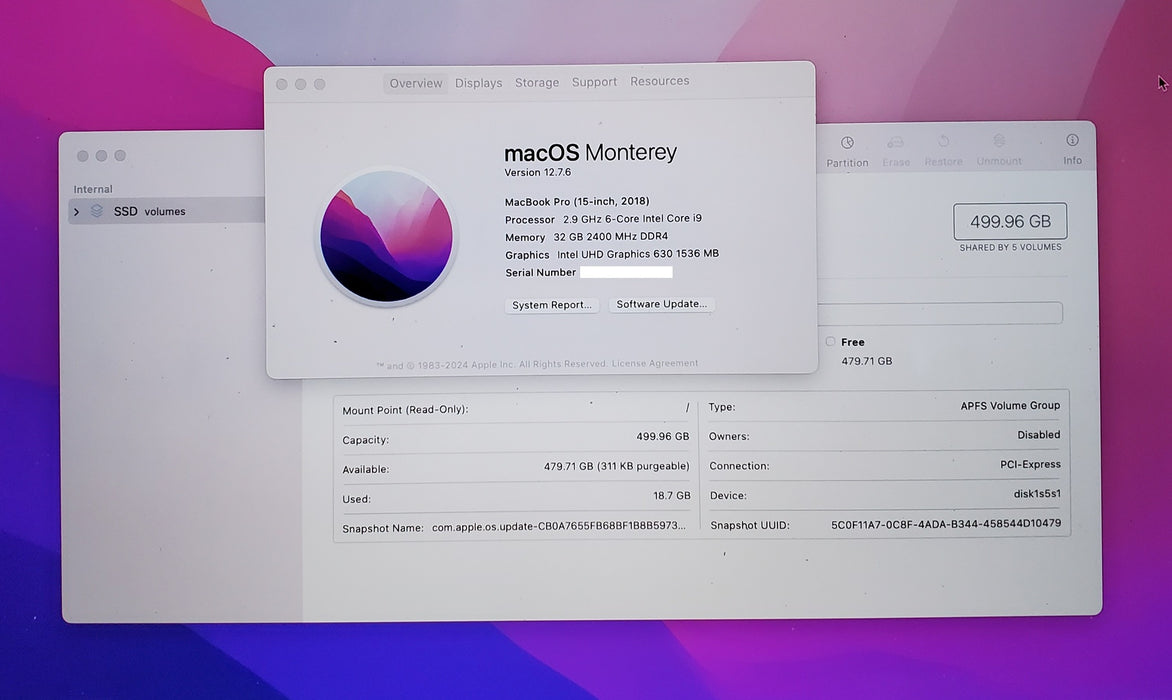Click the 'Version 12.7.6' text

point(537,173)
